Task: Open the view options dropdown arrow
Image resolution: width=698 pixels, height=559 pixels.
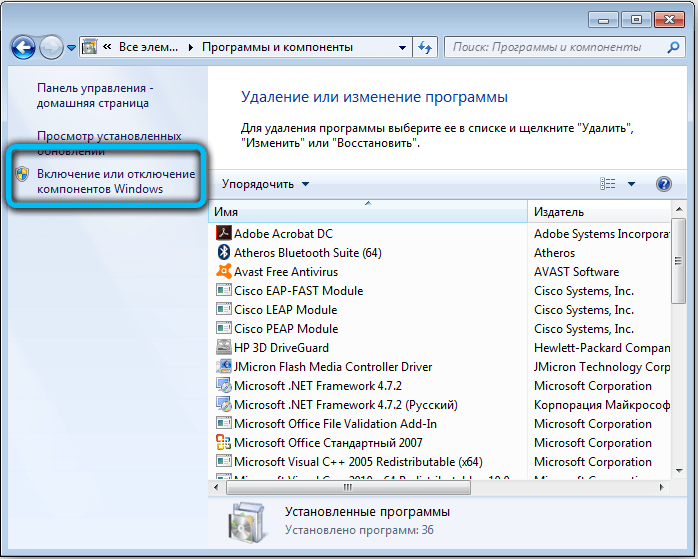Action: point(631,184)
